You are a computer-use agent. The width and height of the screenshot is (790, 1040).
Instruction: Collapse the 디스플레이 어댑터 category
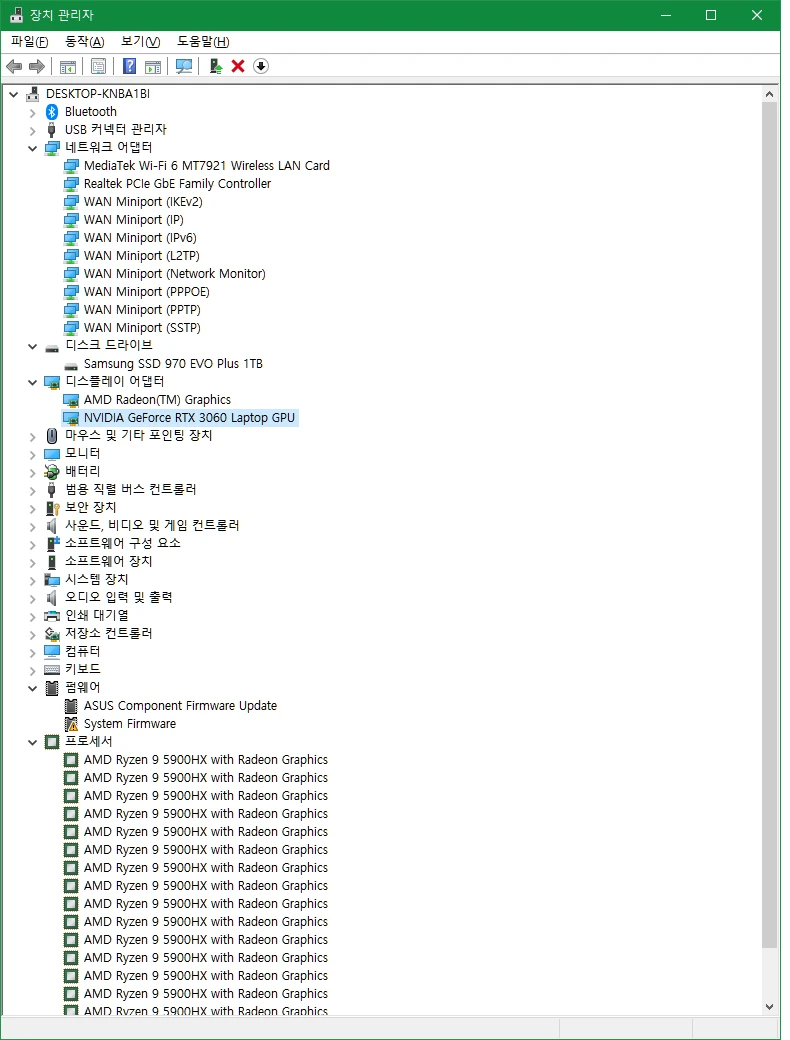coord(32,382)
